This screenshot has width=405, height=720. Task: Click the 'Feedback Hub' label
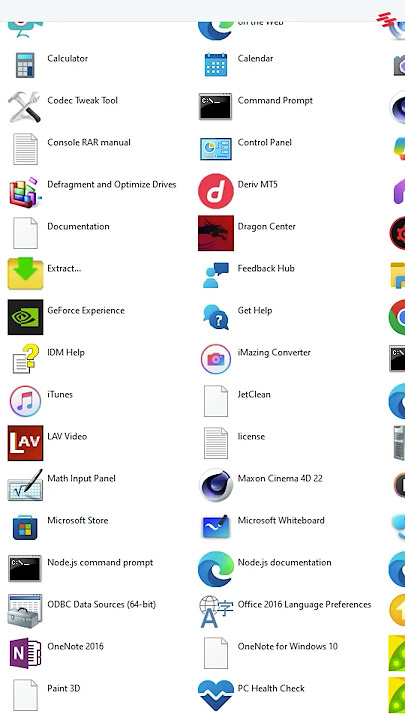click(x=266, y=268)
